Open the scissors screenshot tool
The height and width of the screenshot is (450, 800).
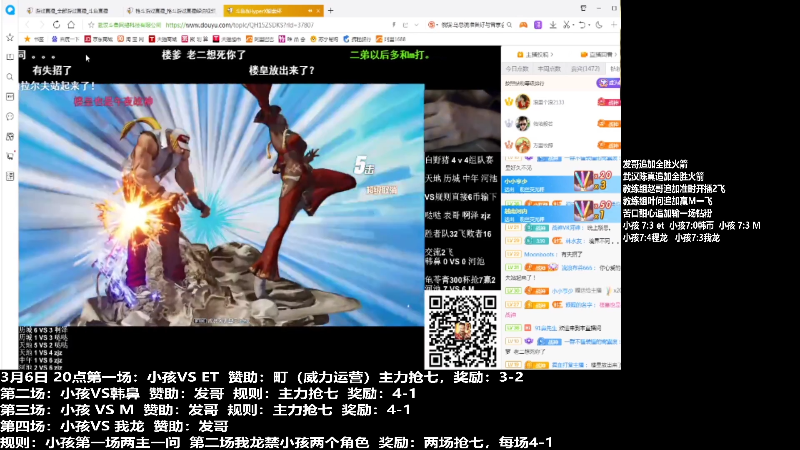566,24
